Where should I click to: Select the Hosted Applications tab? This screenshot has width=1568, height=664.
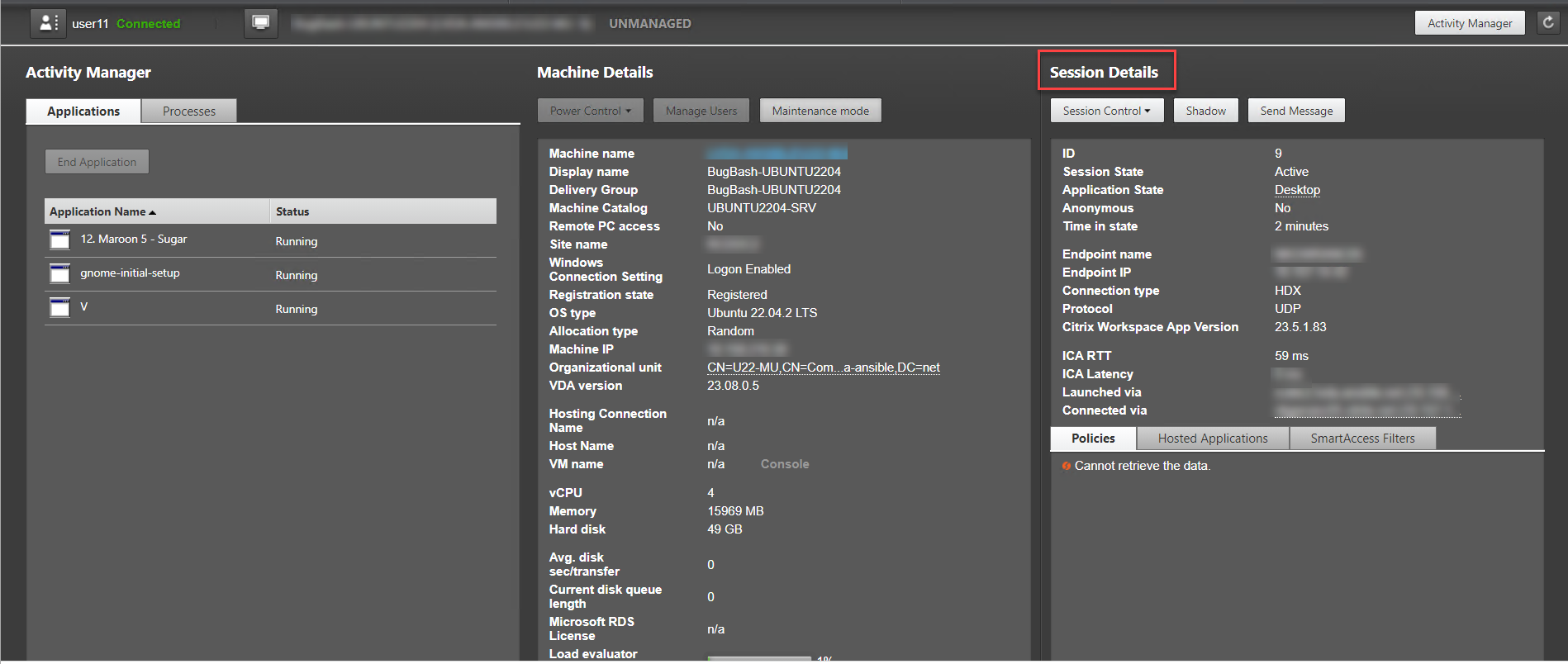coord(1212,439)
